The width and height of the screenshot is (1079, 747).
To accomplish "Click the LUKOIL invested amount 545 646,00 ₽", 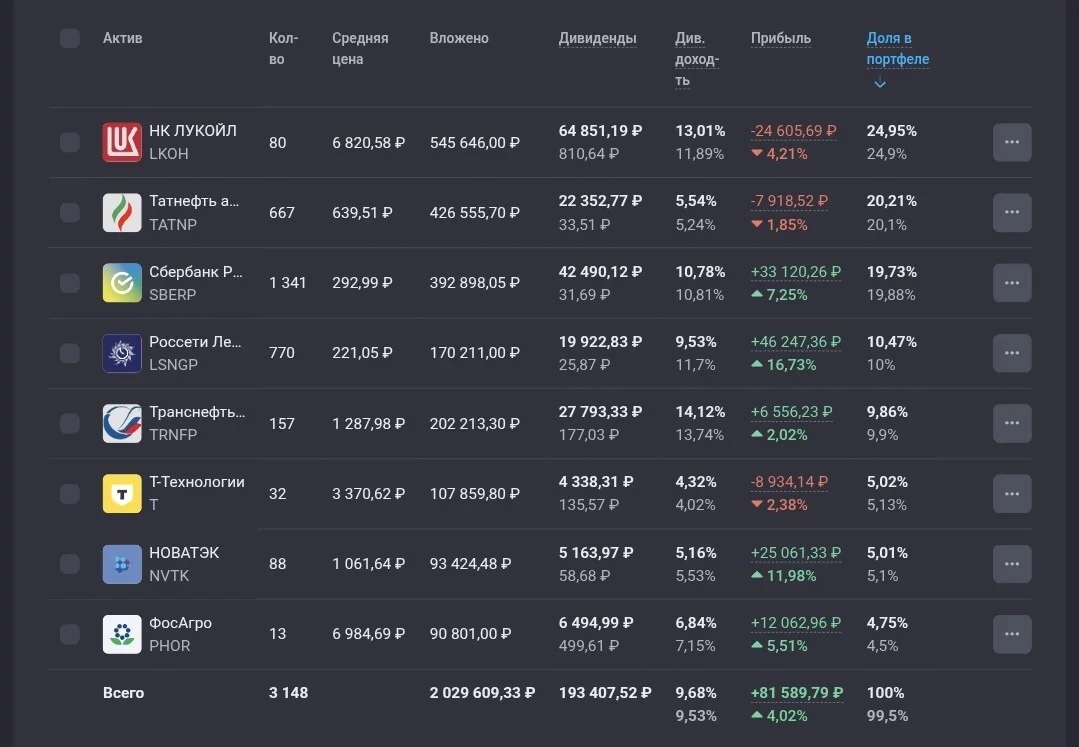I will coord(475,142).
